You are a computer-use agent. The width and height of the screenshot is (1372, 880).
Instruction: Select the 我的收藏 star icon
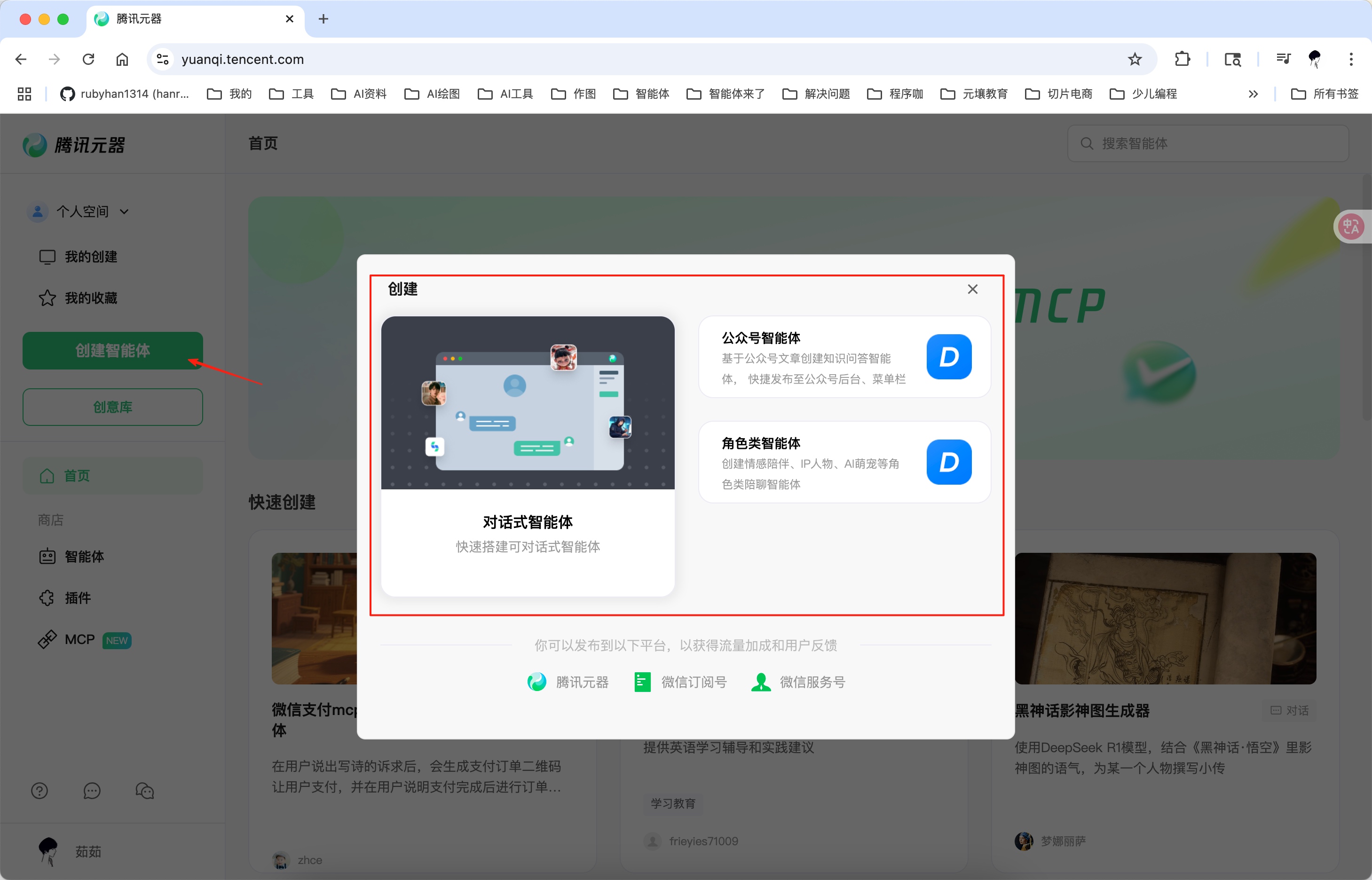coord(47,298)
